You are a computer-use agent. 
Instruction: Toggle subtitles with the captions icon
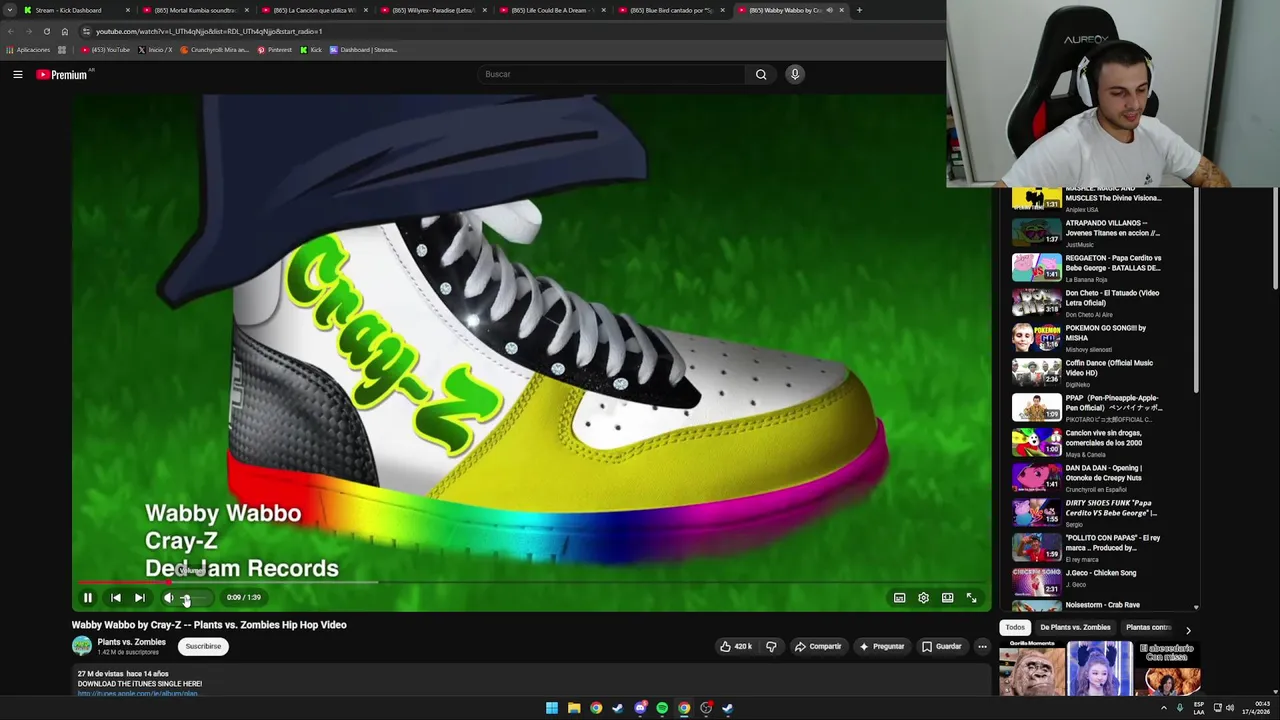click(900, 598)
